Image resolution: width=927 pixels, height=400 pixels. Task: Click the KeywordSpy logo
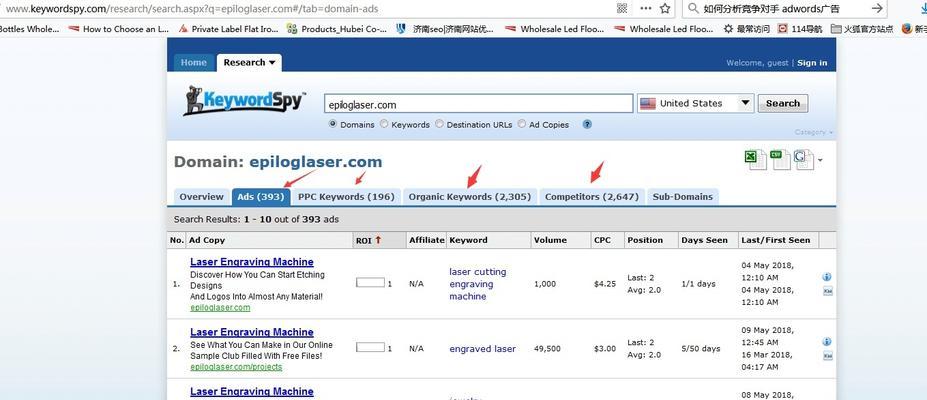coord(245,100)
